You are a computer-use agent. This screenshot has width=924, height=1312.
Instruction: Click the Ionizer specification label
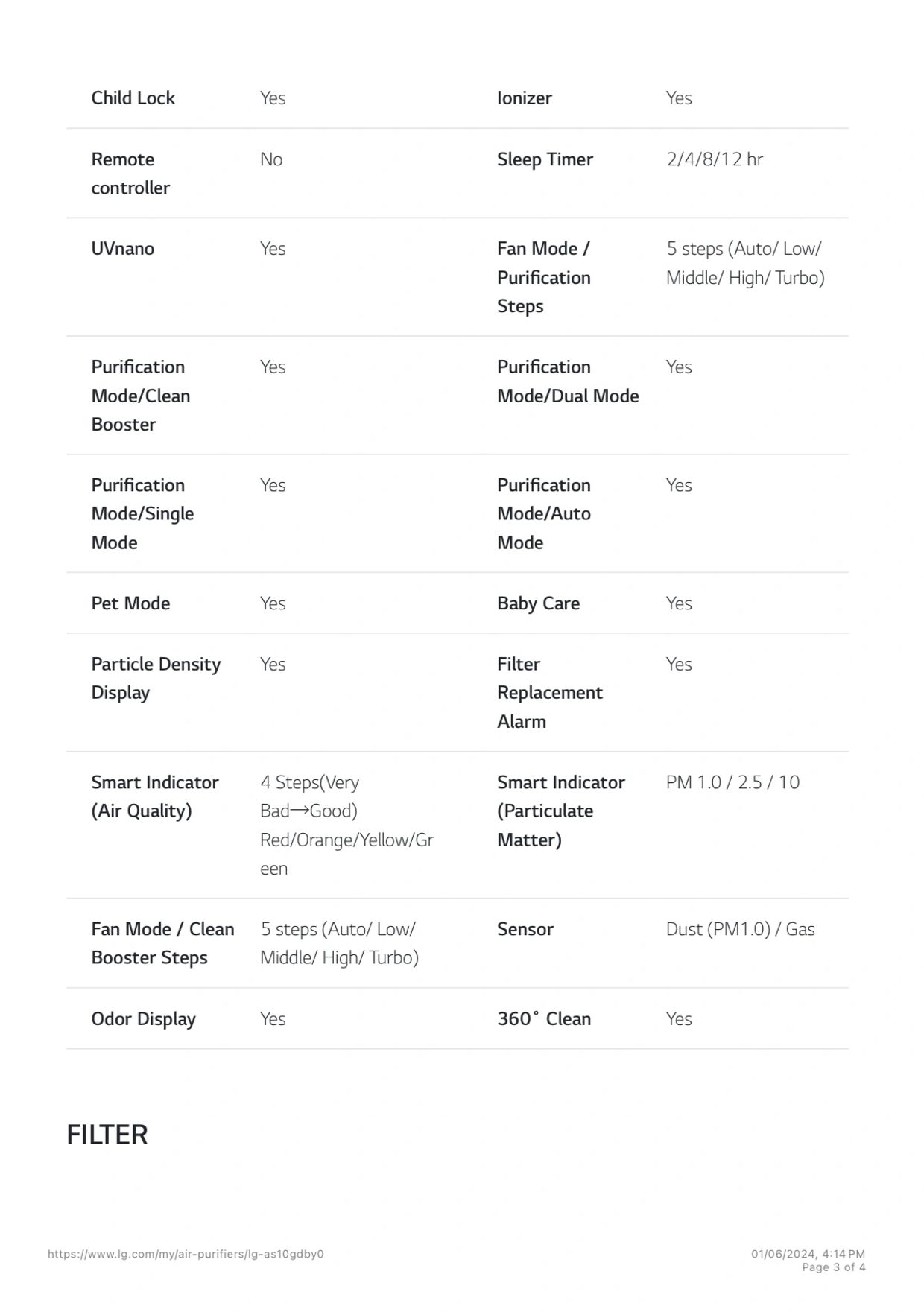point(524,98)
